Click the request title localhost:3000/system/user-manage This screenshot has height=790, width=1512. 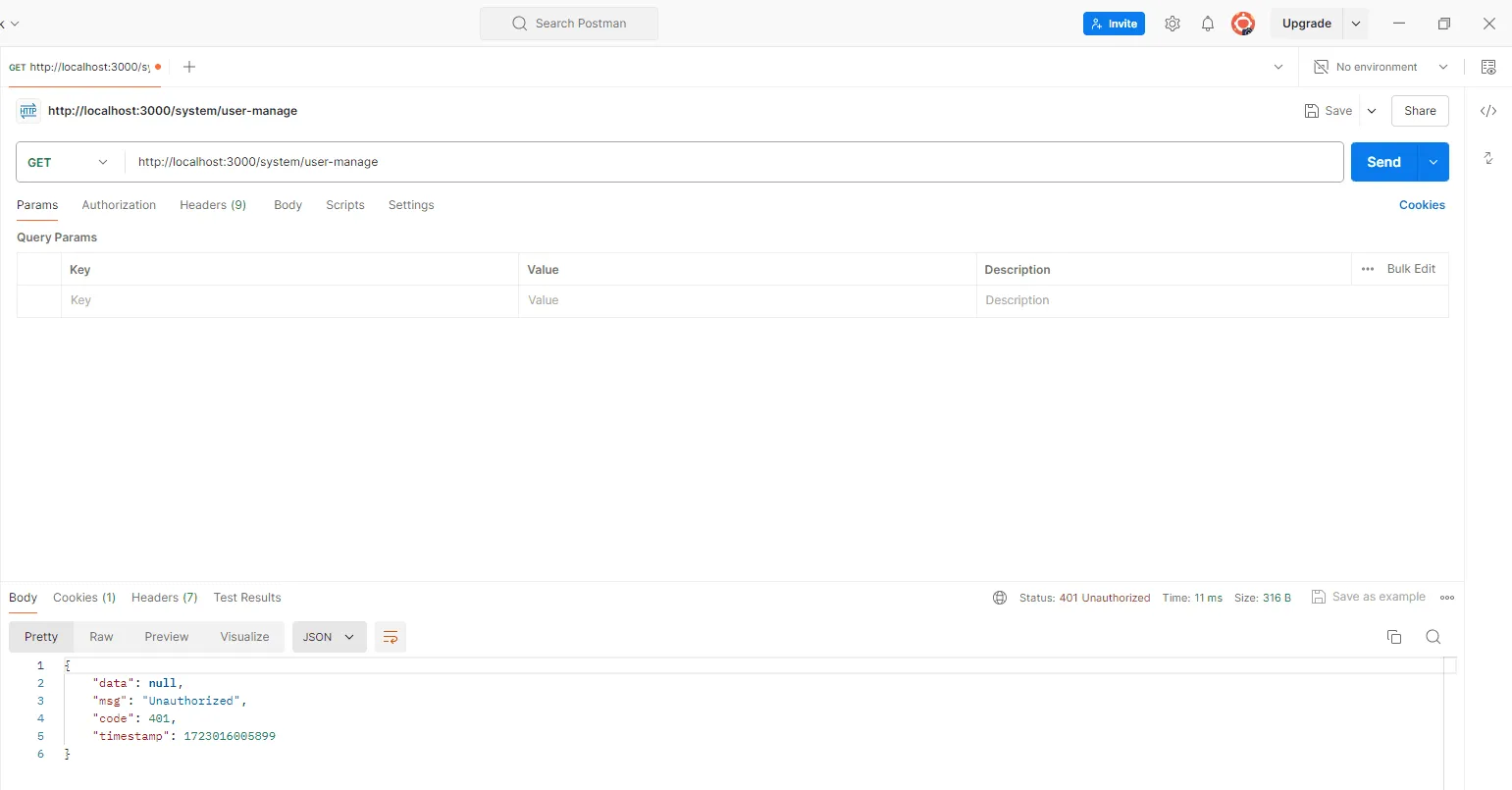pyautogui.click(x=173, y=111)
